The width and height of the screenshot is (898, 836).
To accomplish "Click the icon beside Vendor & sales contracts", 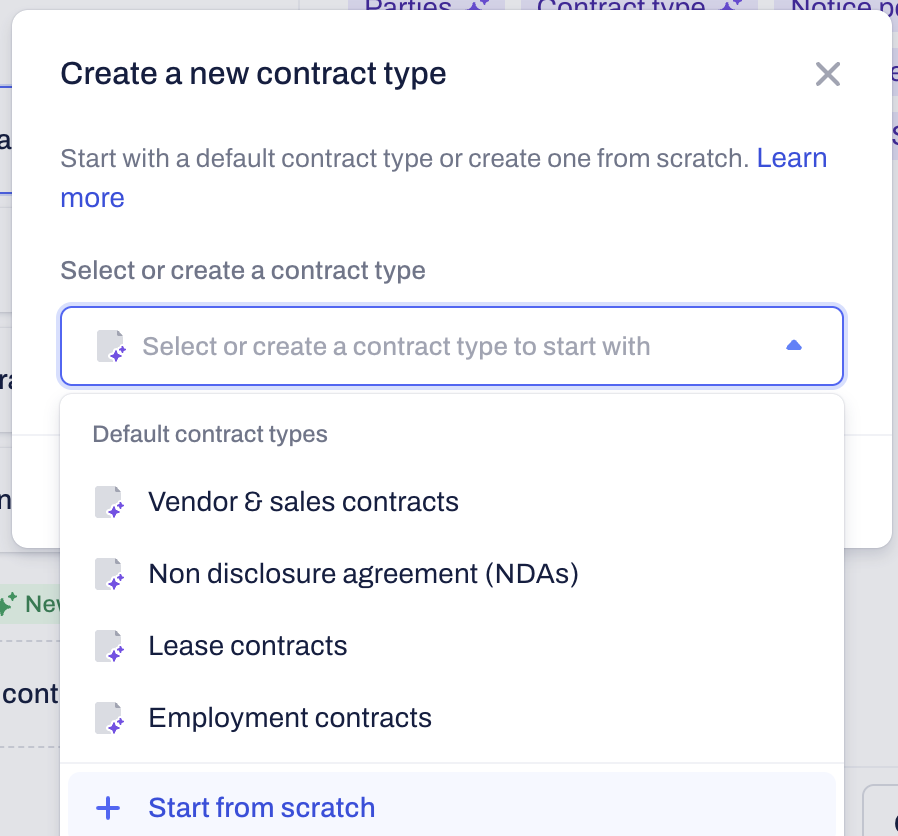I will tap(109, 502).
